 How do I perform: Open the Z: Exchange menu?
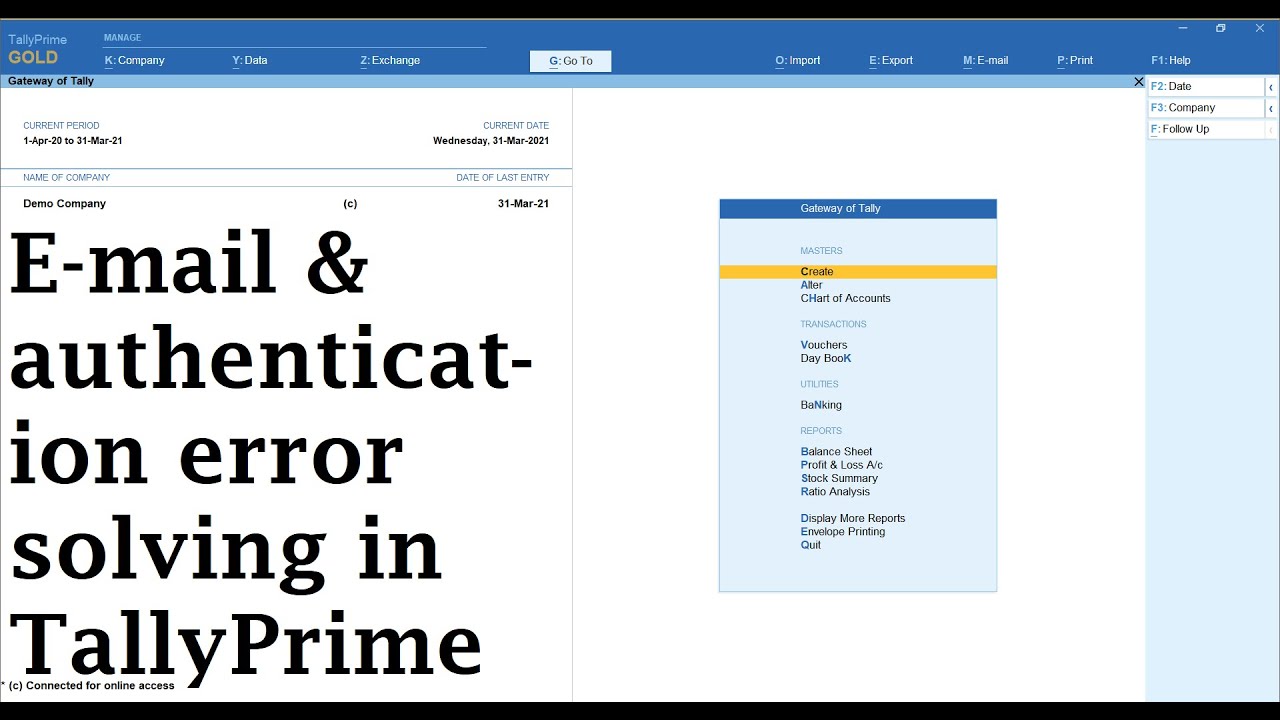(x=390, y=60)
